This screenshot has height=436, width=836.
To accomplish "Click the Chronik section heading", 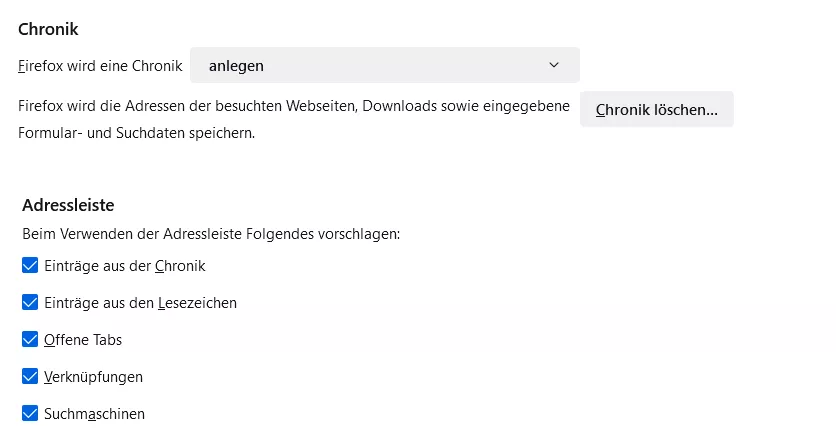I will pos(48,29).
